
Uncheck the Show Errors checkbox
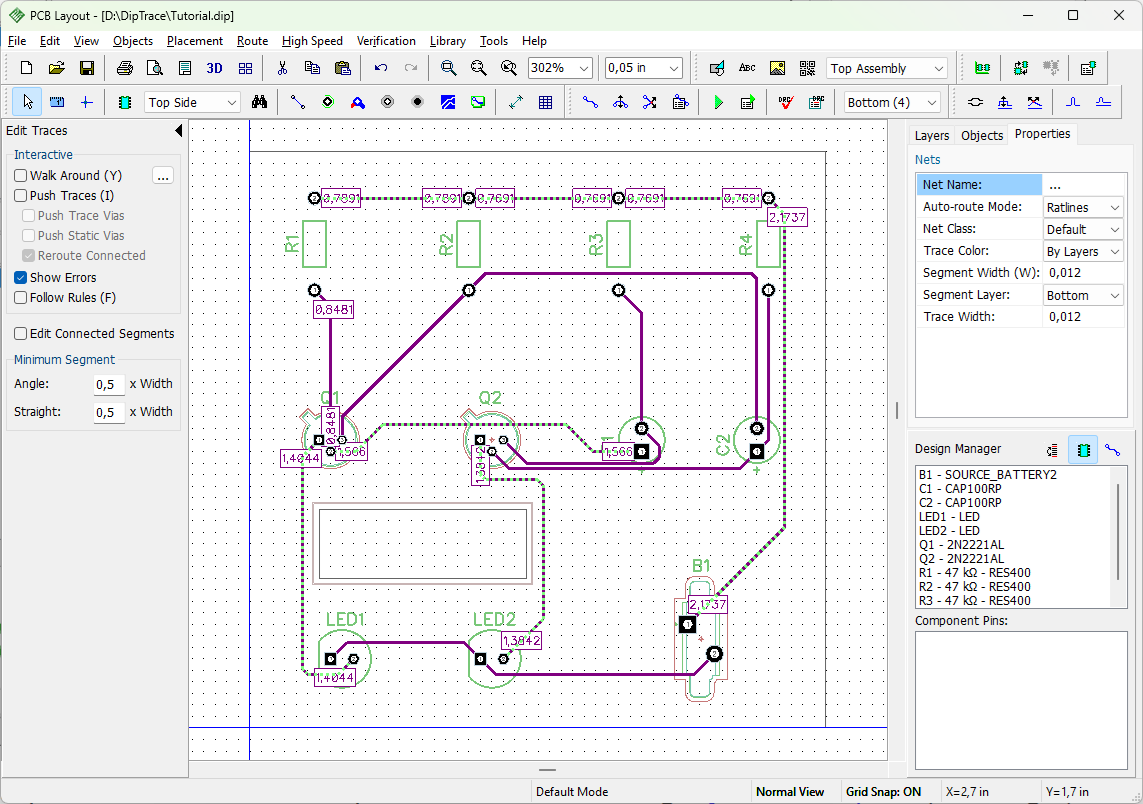click(x=20, y=278)
